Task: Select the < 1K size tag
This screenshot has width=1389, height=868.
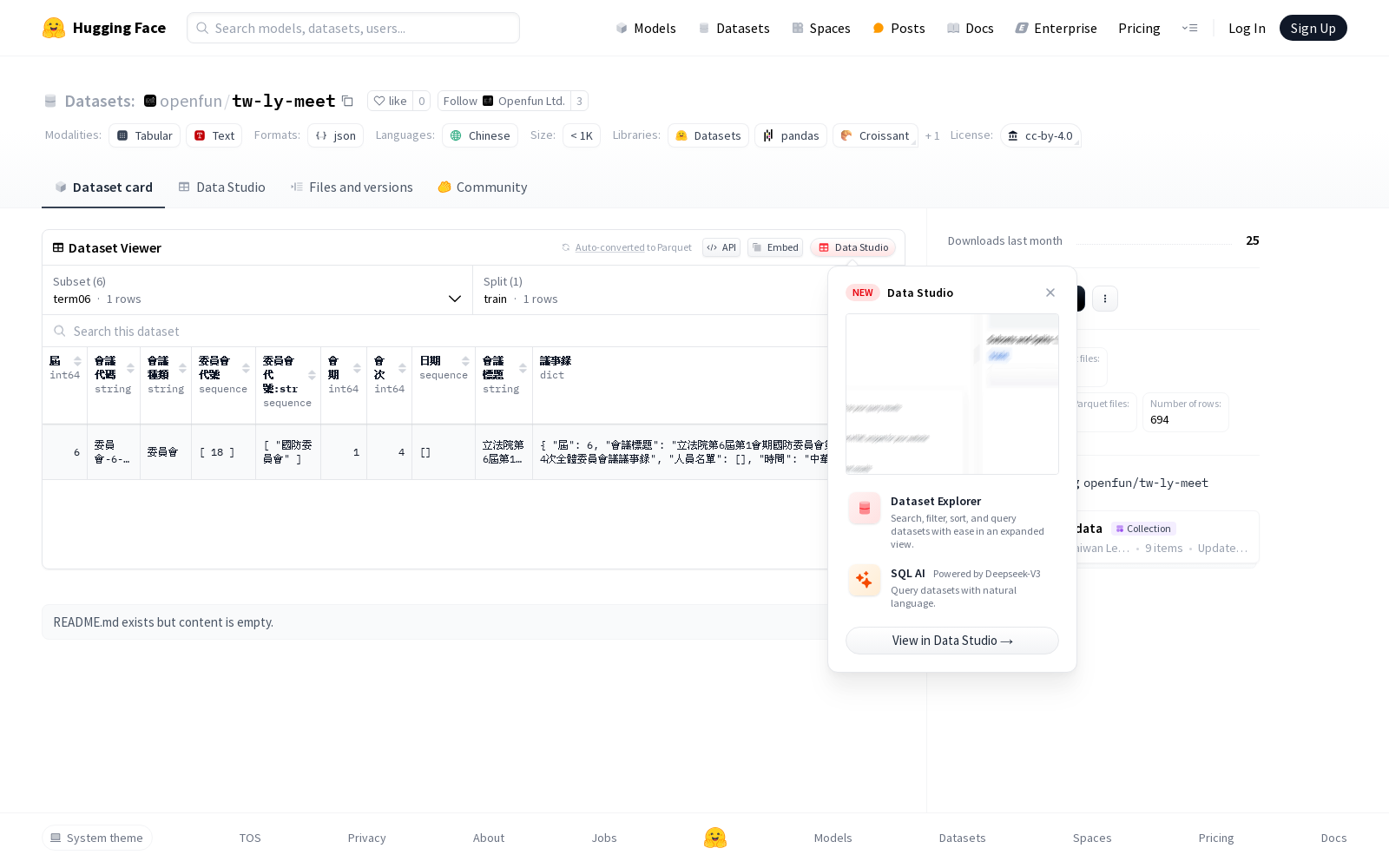Action: pyautogui.click(x=582, y=135)
